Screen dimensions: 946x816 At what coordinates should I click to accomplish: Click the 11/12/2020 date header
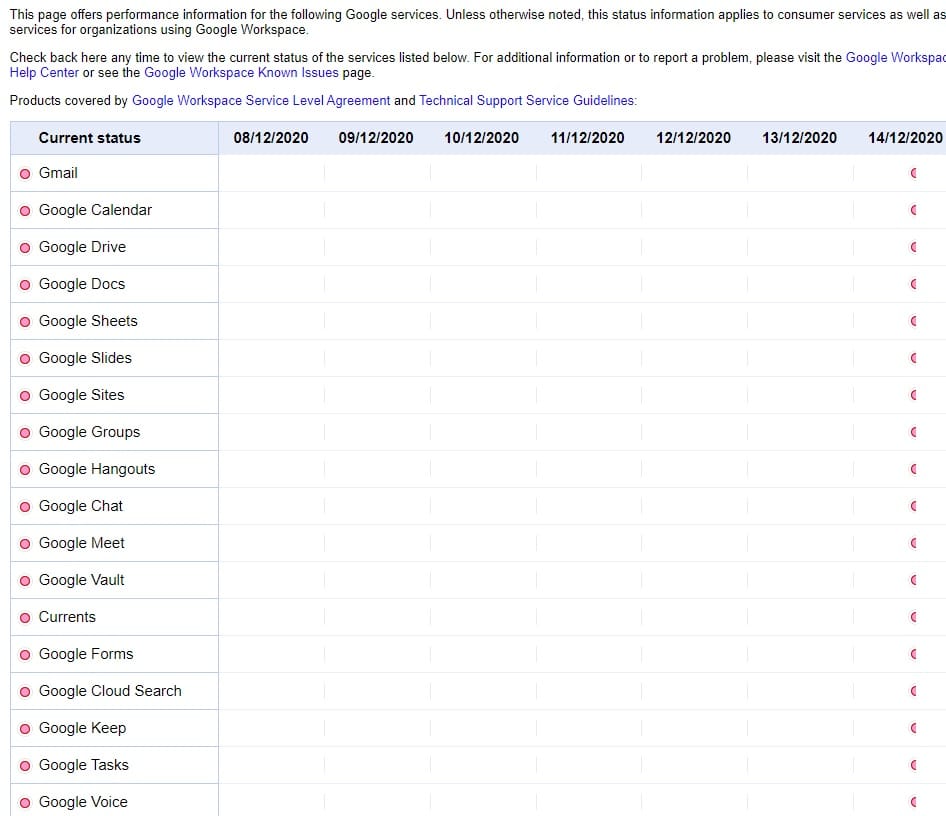588,138
